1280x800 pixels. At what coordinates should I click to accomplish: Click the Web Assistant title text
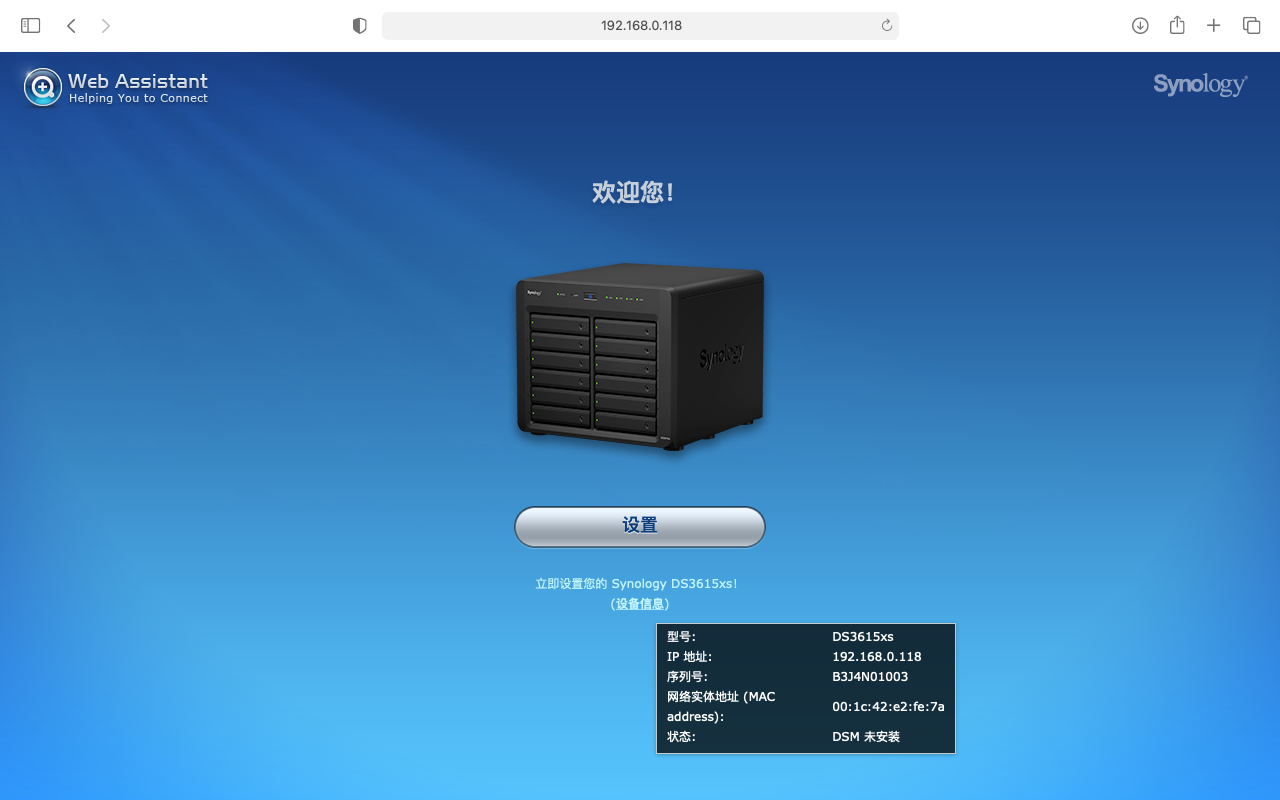click(x=138, y=81)
